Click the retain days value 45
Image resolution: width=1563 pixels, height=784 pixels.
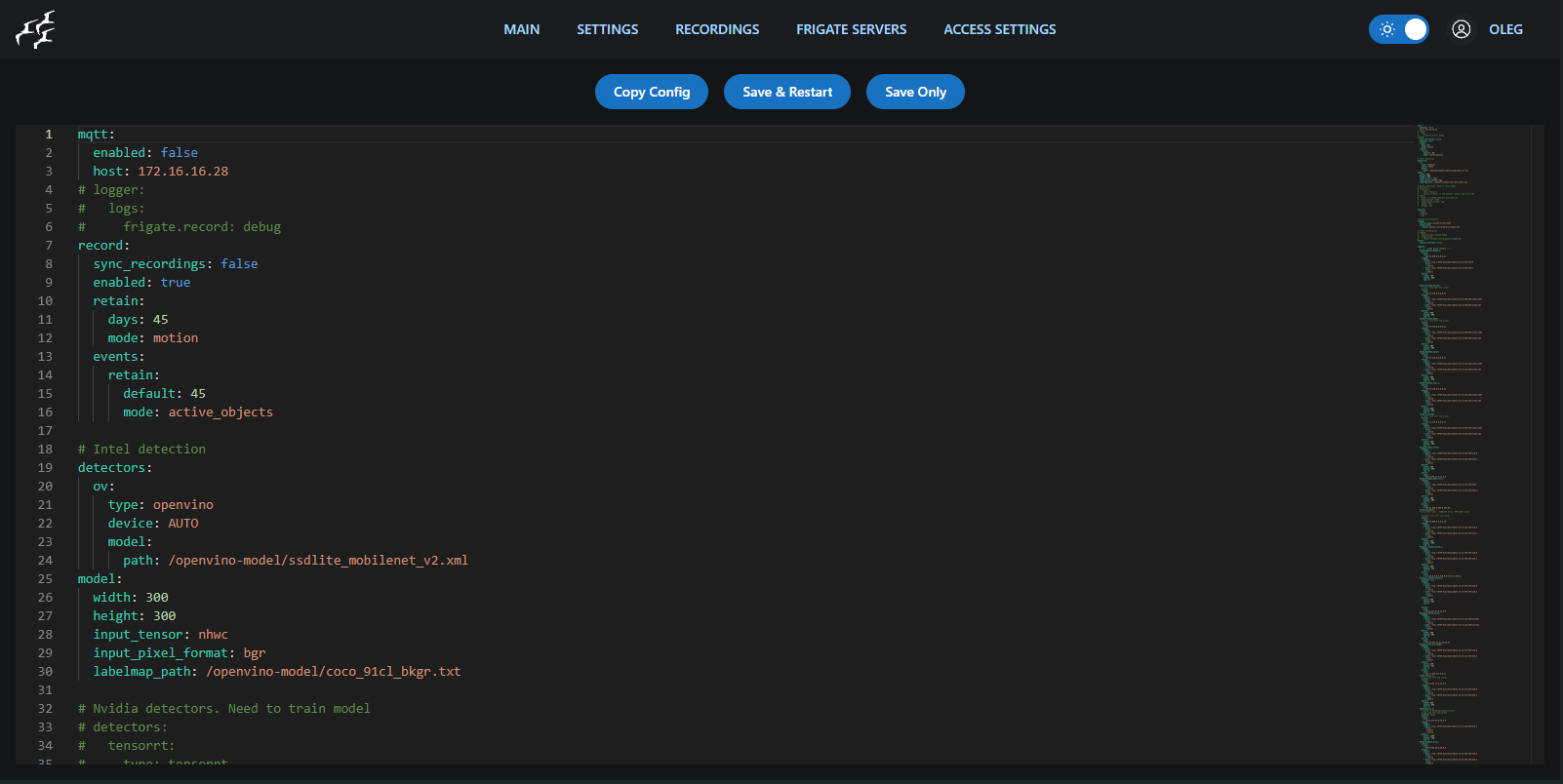[x=160, y=320]
